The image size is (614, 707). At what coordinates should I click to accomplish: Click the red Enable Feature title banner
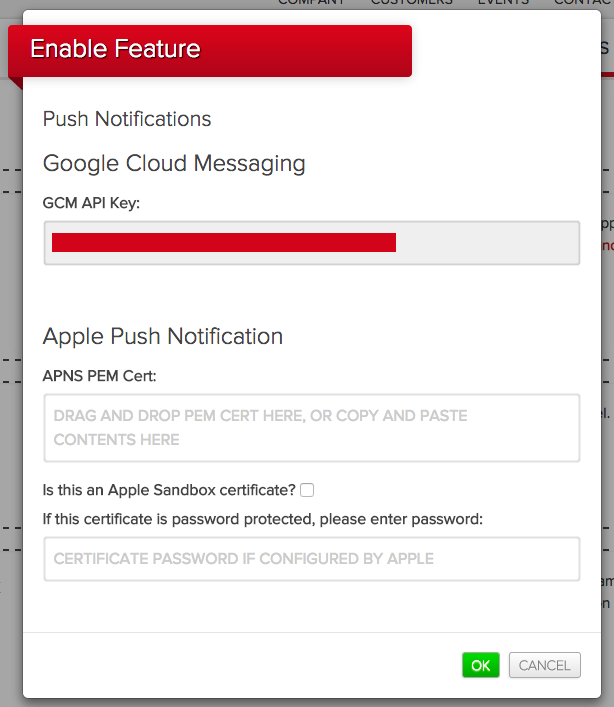pos(210,50)
